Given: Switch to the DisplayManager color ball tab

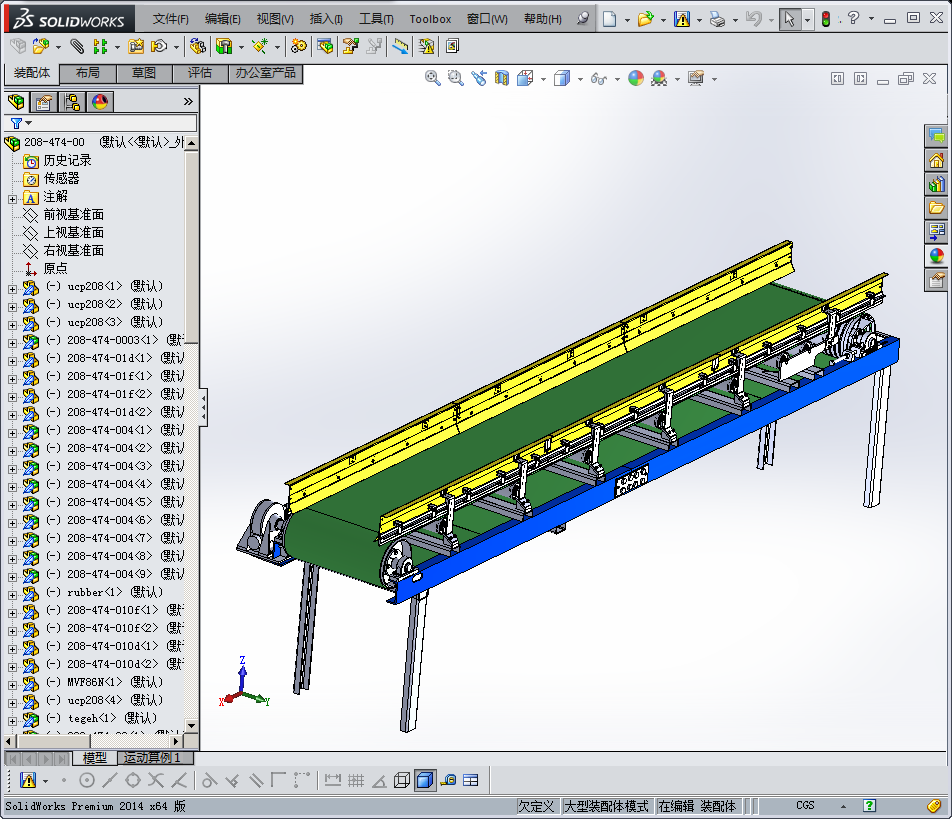Looking at the screenshot, I should pyautogui.click(x=100, y=101).
